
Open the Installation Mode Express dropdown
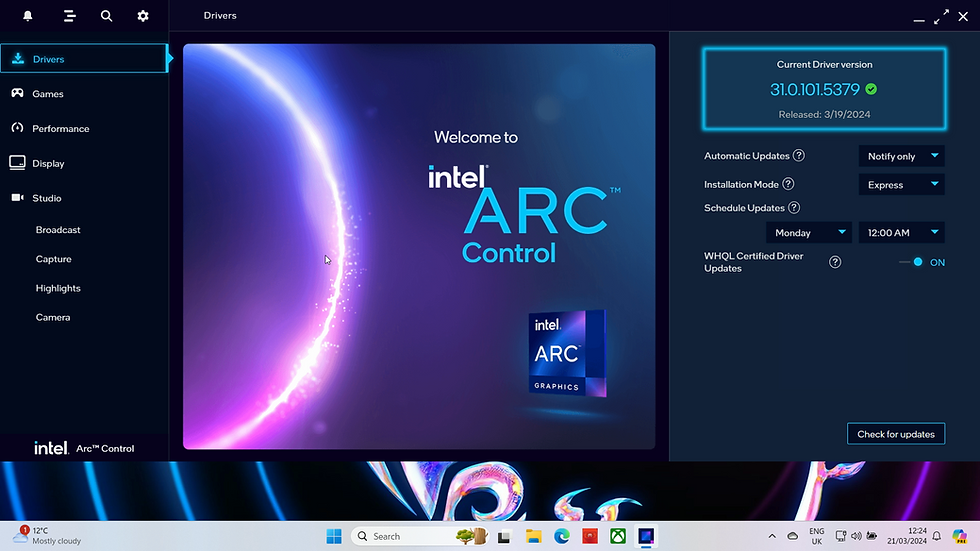(901, 185)
